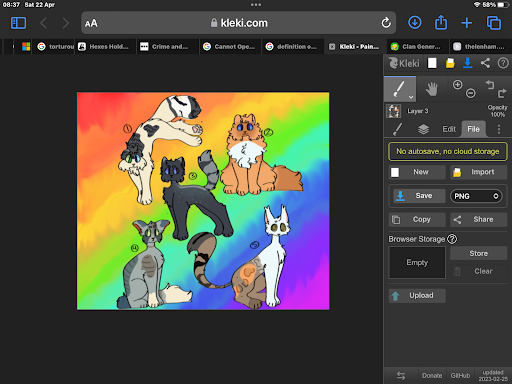
Task: Click the Kleki logo
Action: pos(404,63)
